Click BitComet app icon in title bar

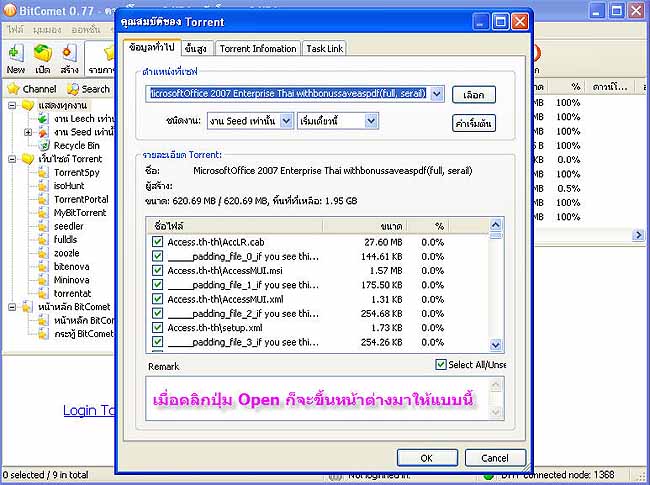pyautogui.click(x=10, y=10)
